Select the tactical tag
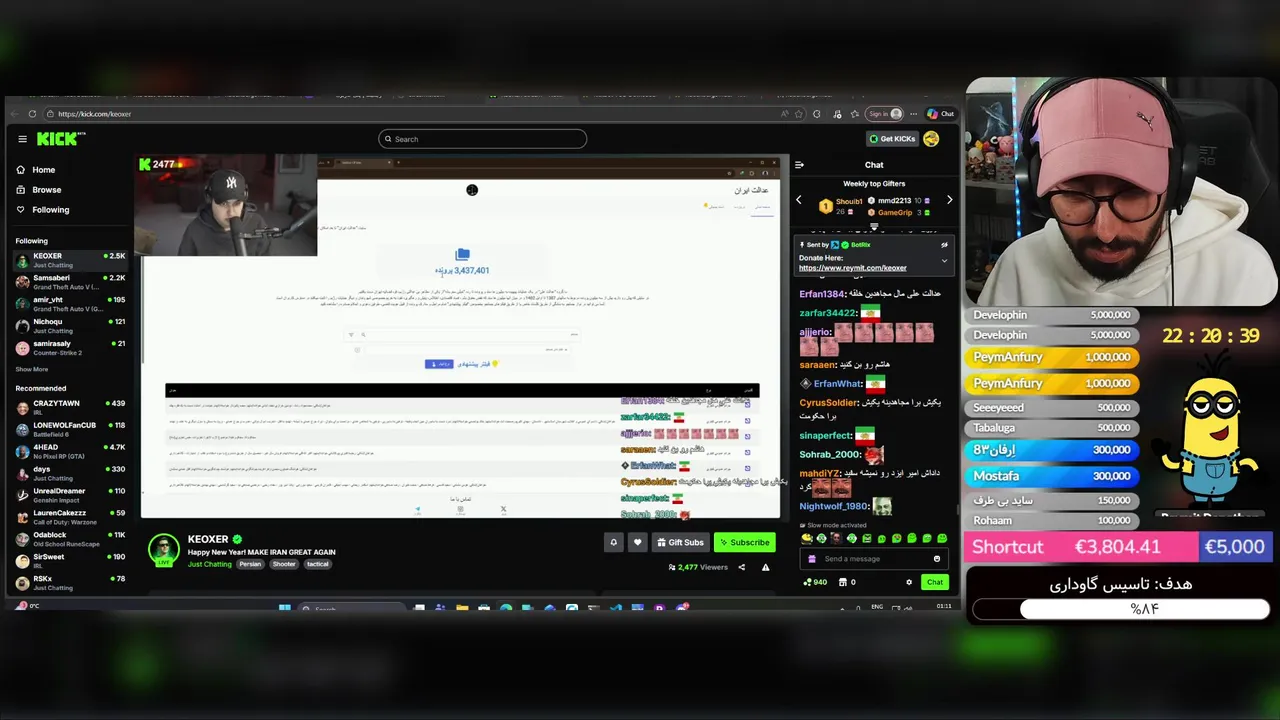The width and height of the screenshot is (1280, 720). pyautogui.click(x=317, y=564)
